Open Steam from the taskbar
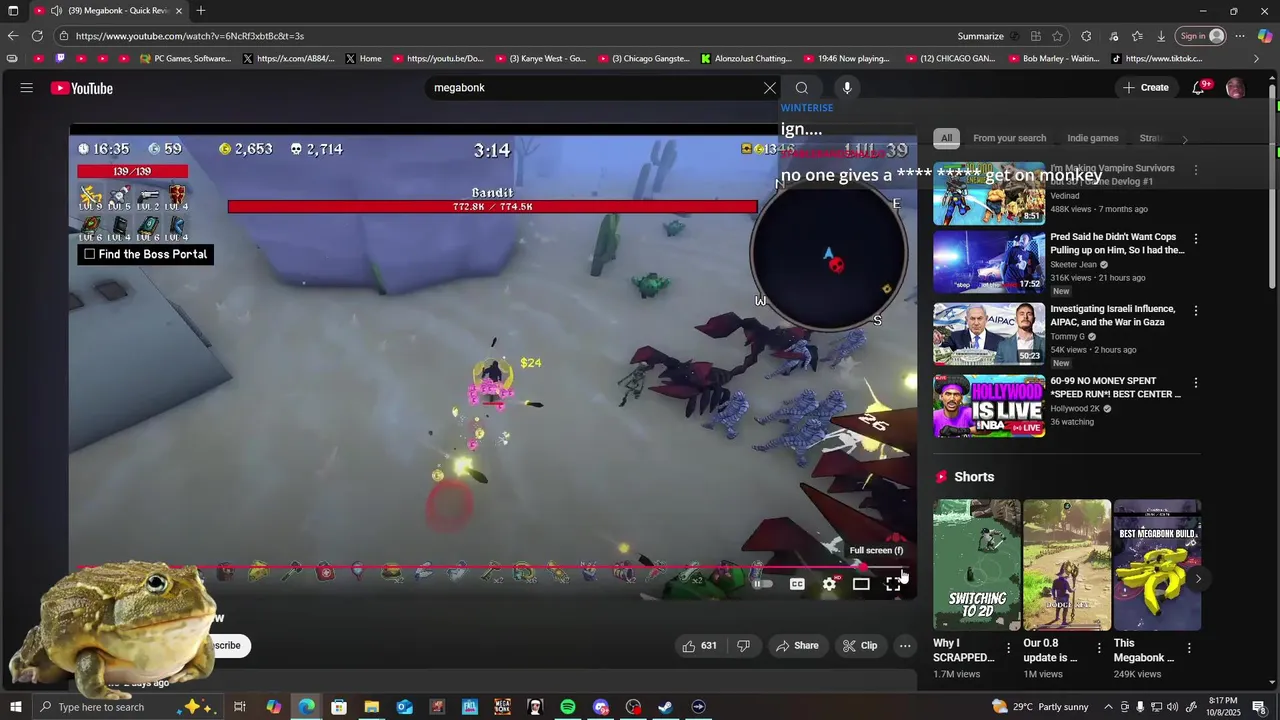 coord(665,707)
